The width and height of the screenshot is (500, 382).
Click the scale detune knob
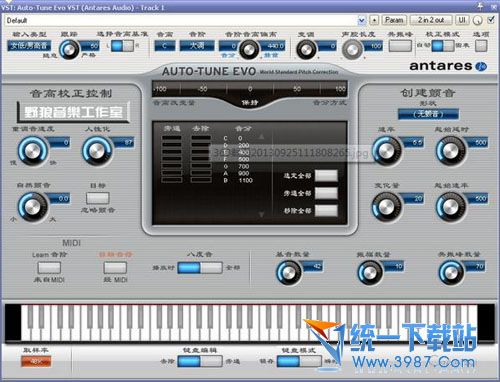[249, 50]
